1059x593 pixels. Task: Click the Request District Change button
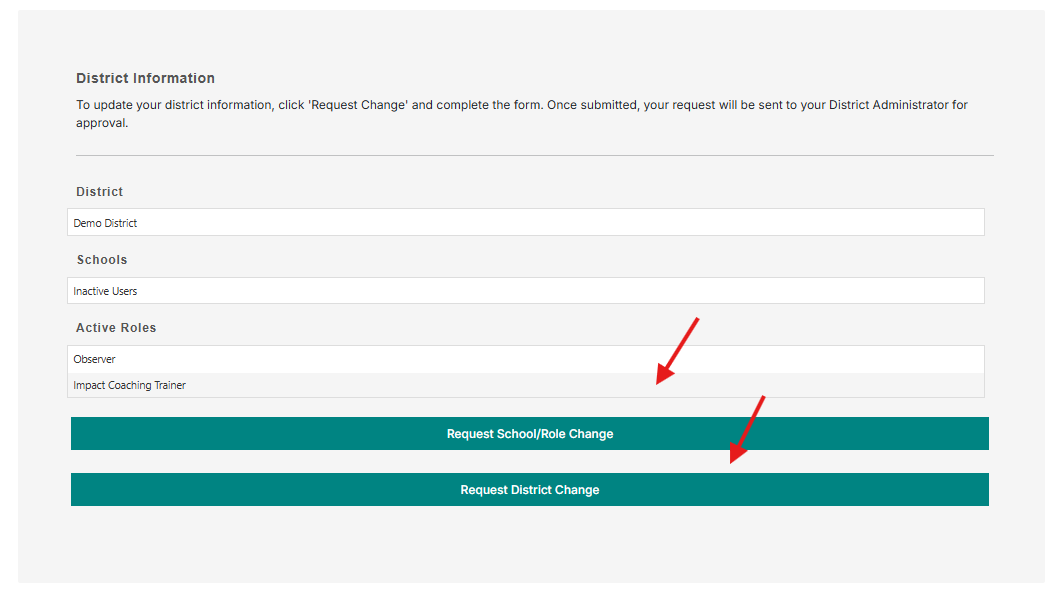530,490
